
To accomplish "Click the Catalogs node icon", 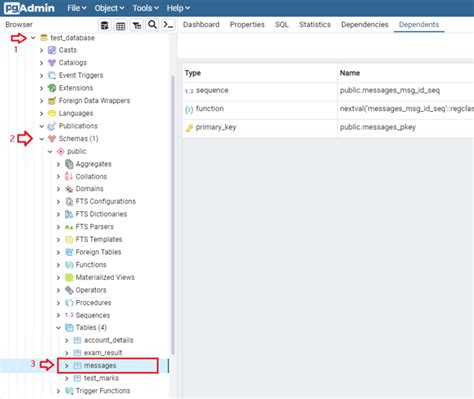I will pos(52,63).
